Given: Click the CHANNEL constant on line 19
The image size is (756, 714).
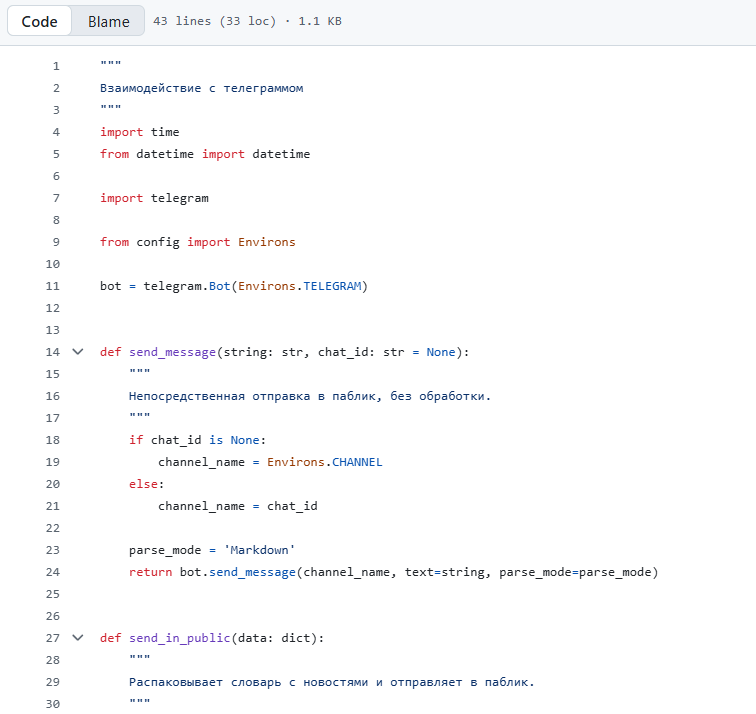Looking at the screenshot, I should 357,462.
